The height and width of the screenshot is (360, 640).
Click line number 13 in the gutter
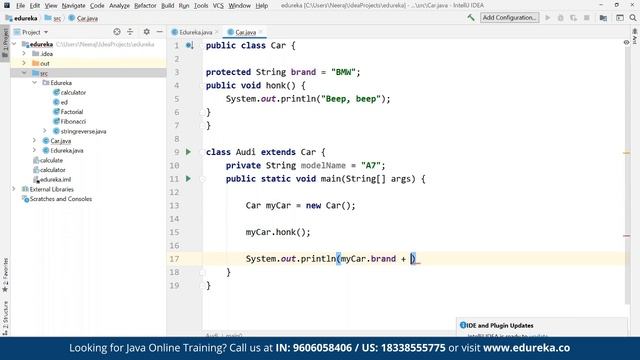point(174,205)
